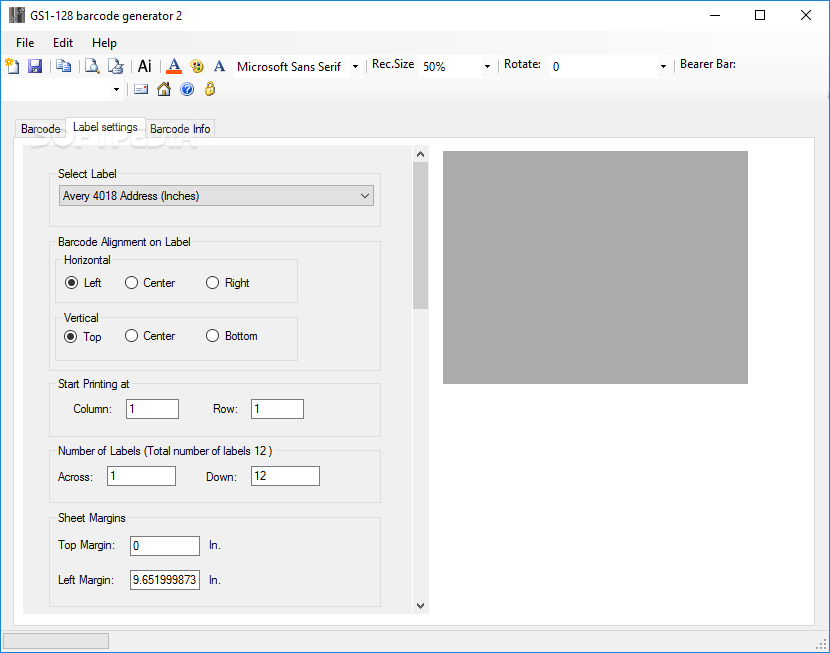830x653 pixels.
Task: Click the app icon in title bar
Action: coord(17,15)
